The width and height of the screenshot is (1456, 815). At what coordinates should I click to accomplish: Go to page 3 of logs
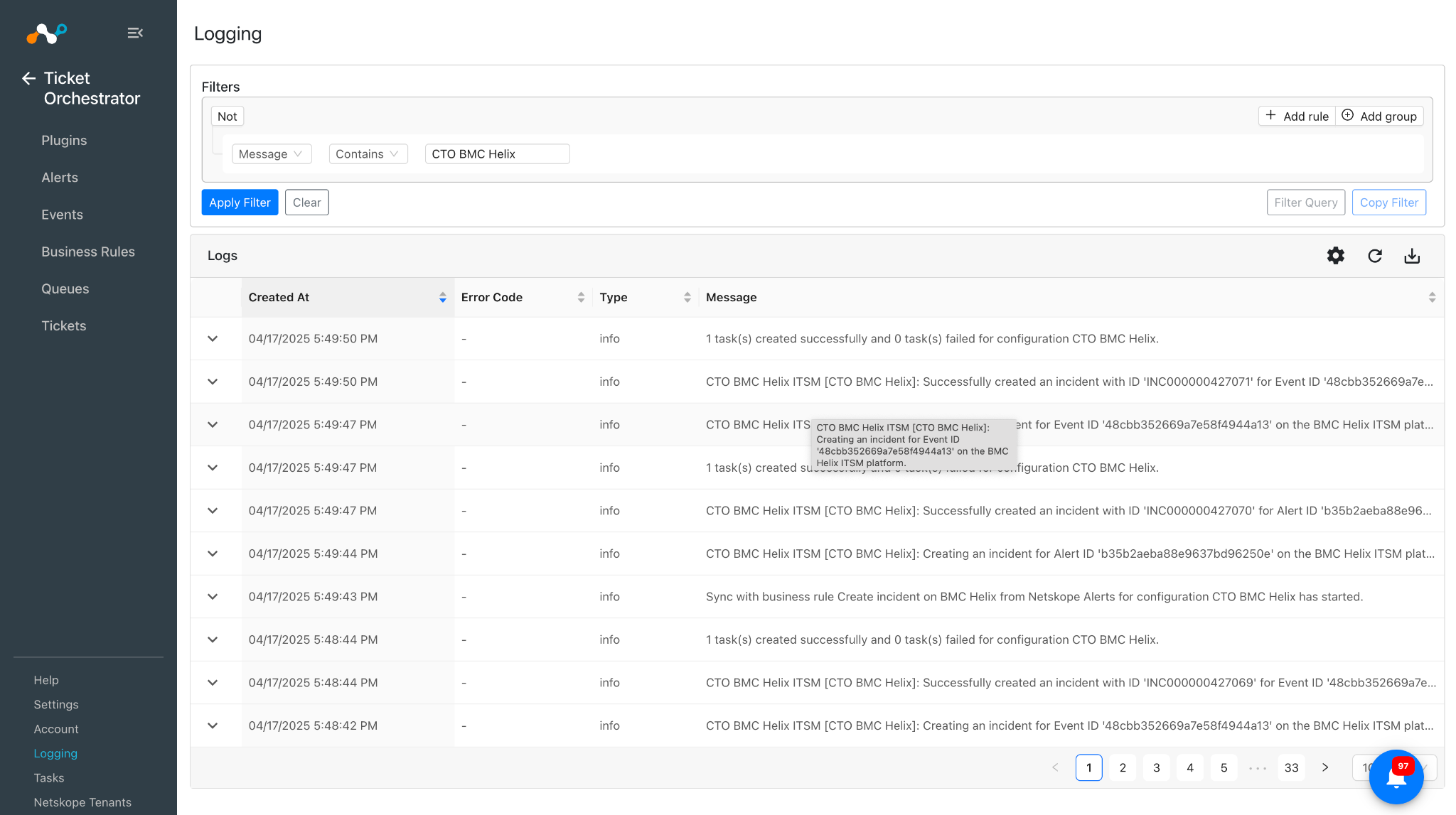pos(1157,767)
